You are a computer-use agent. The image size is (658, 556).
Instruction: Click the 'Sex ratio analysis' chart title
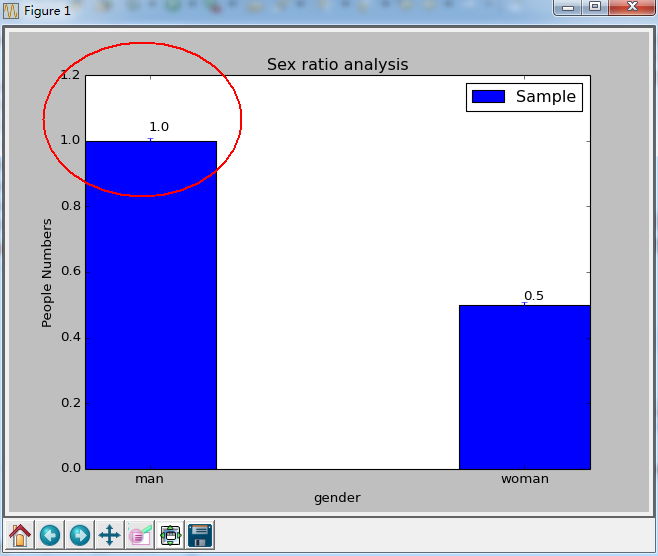pyautogui.click(x=337, y=65)
